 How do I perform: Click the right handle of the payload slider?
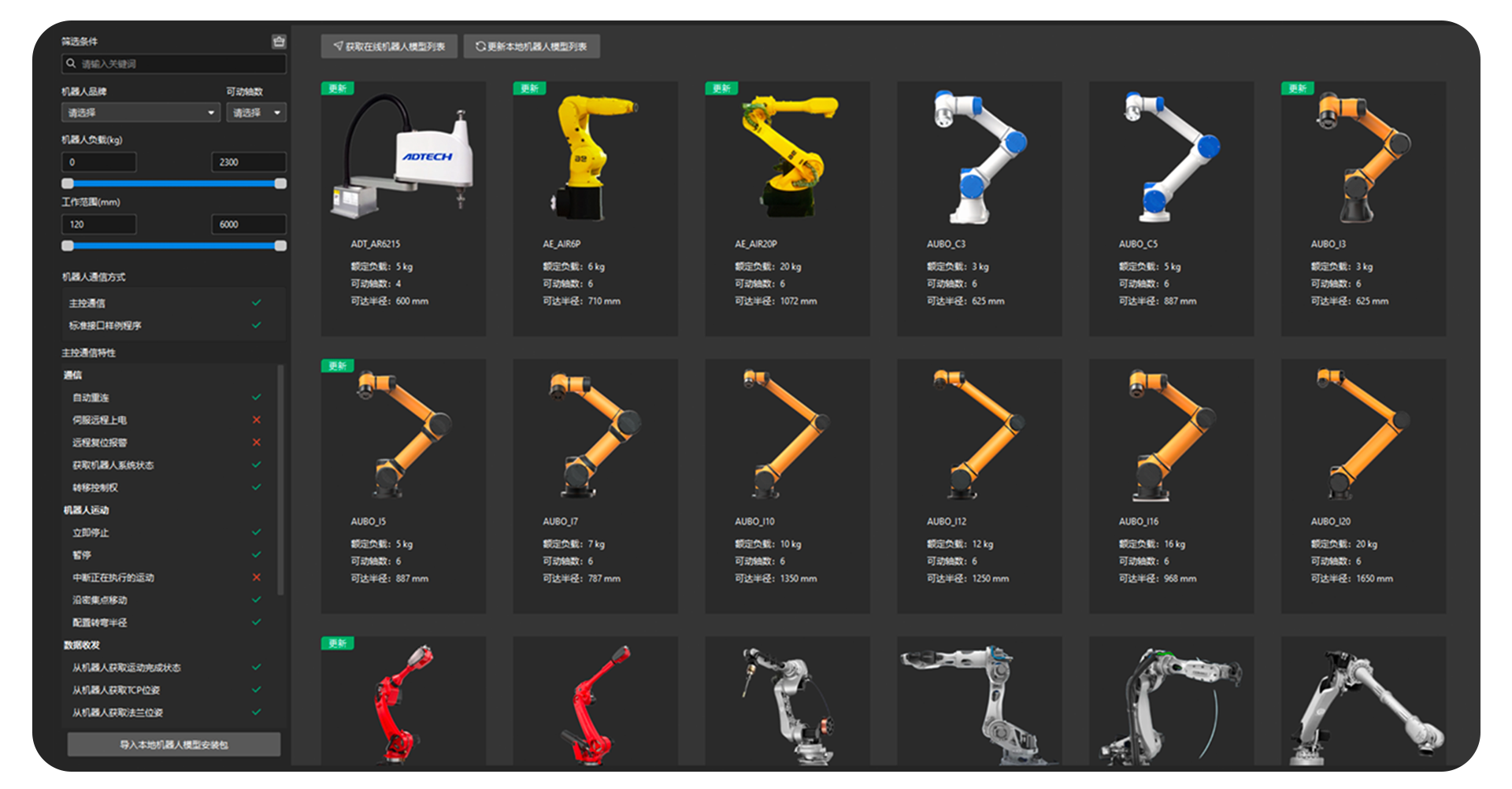point(280,183)
